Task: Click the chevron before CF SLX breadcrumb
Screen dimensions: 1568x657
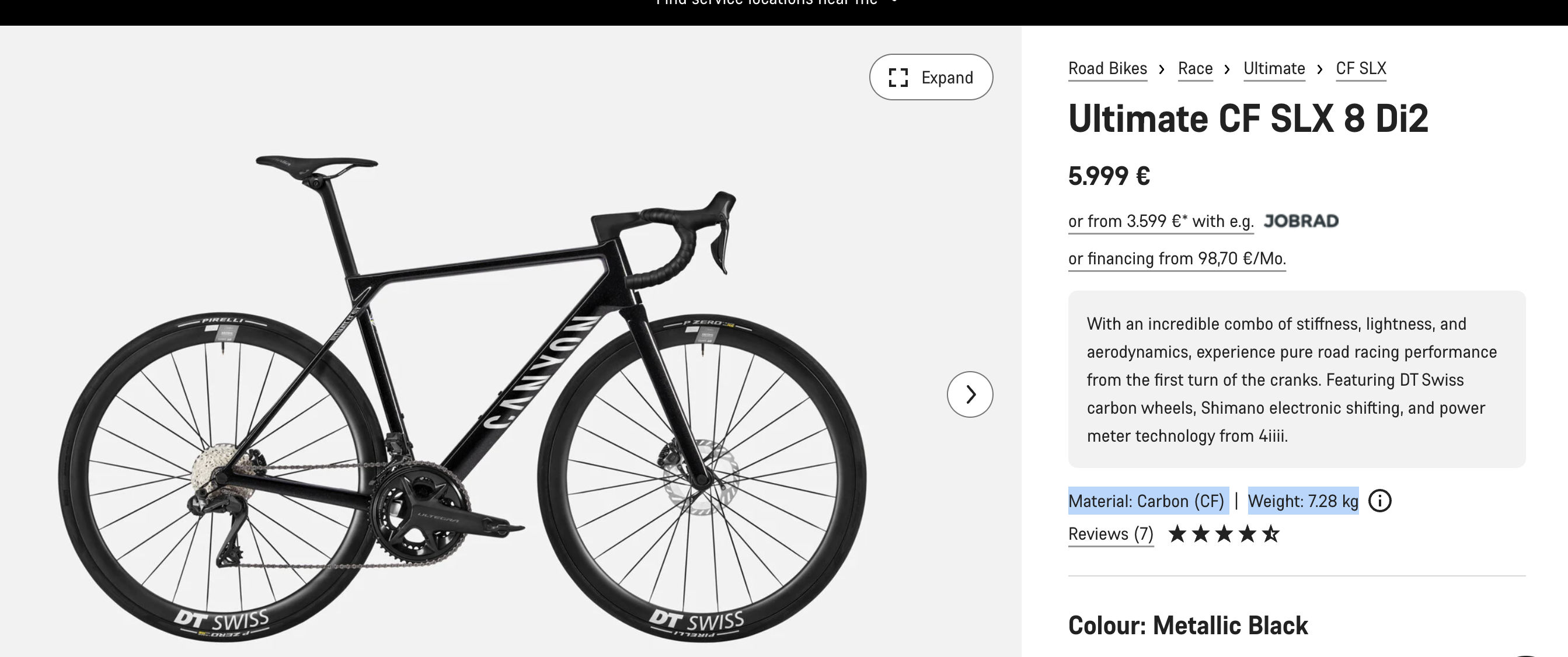Action: tap(1320, 69)
